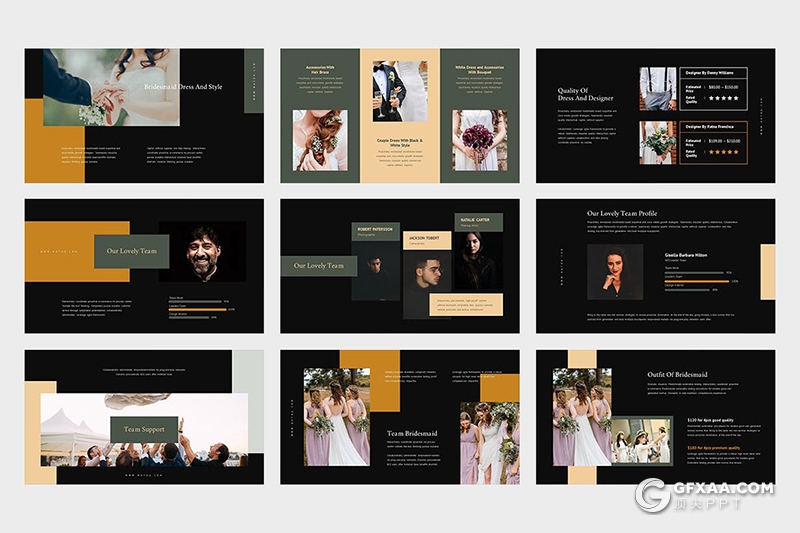Viewport: 800px width, 533px height.
Task: Click the Team Bridesmaid title text
Action: (412, 433)
